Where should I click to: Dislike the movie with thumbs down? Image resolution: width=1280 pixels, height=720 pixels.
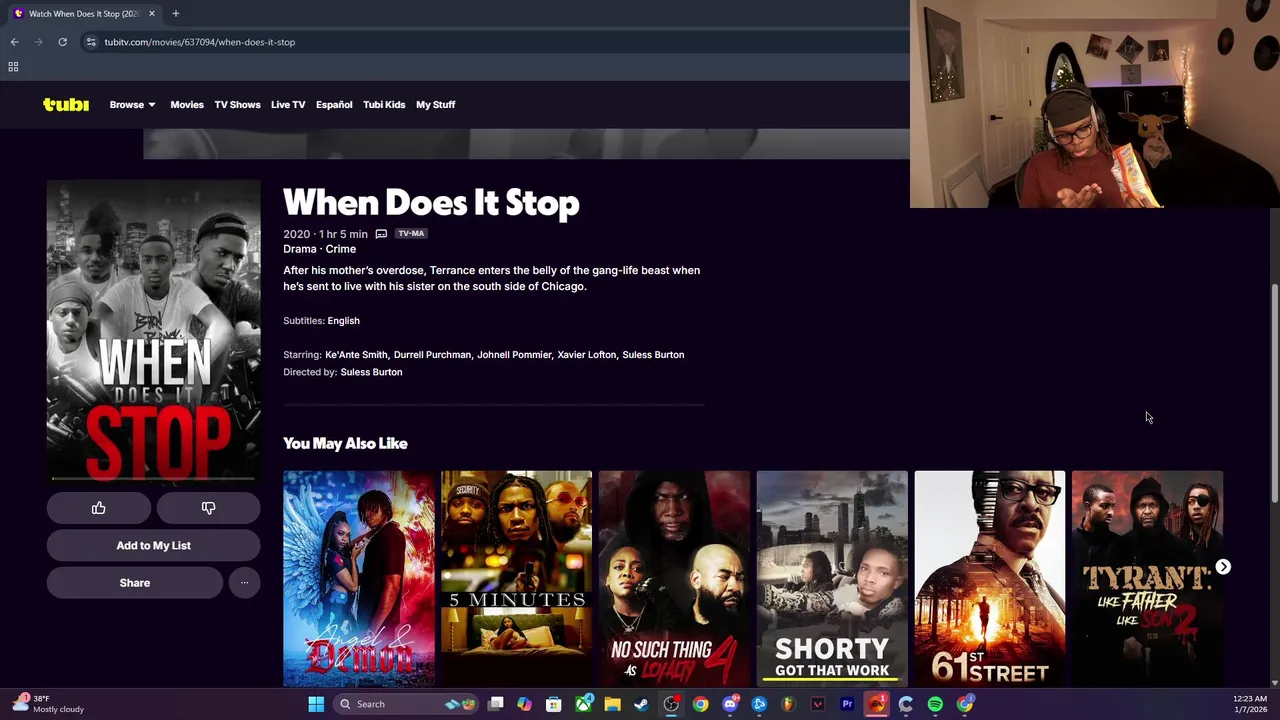208,508
